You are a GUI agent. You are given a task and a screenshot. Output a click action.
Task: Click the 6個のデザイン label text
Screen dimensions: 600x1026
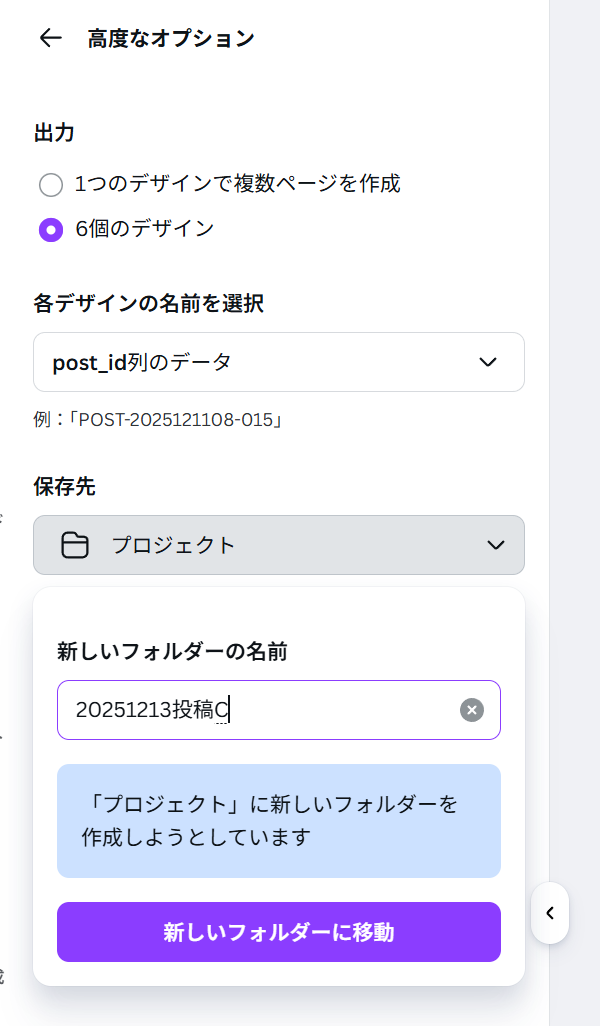(145, 229)
